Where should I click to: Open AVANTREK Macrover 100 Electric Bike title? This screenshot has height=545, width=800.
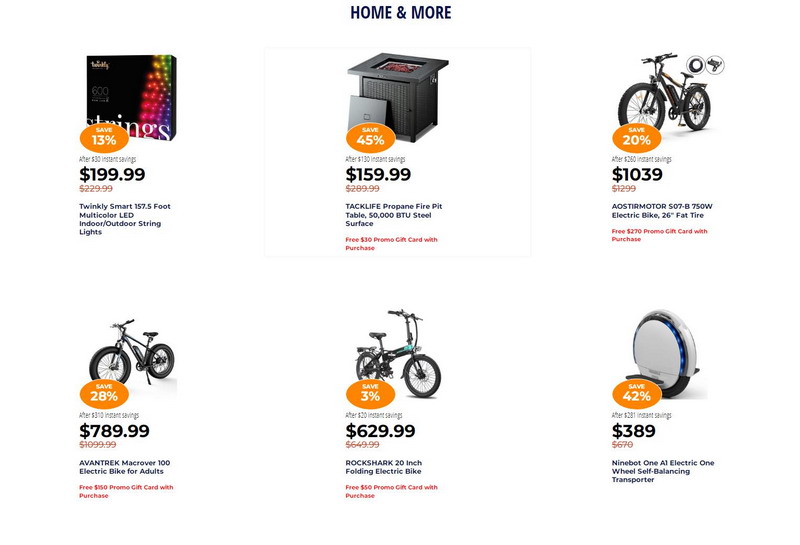point(125,467)
